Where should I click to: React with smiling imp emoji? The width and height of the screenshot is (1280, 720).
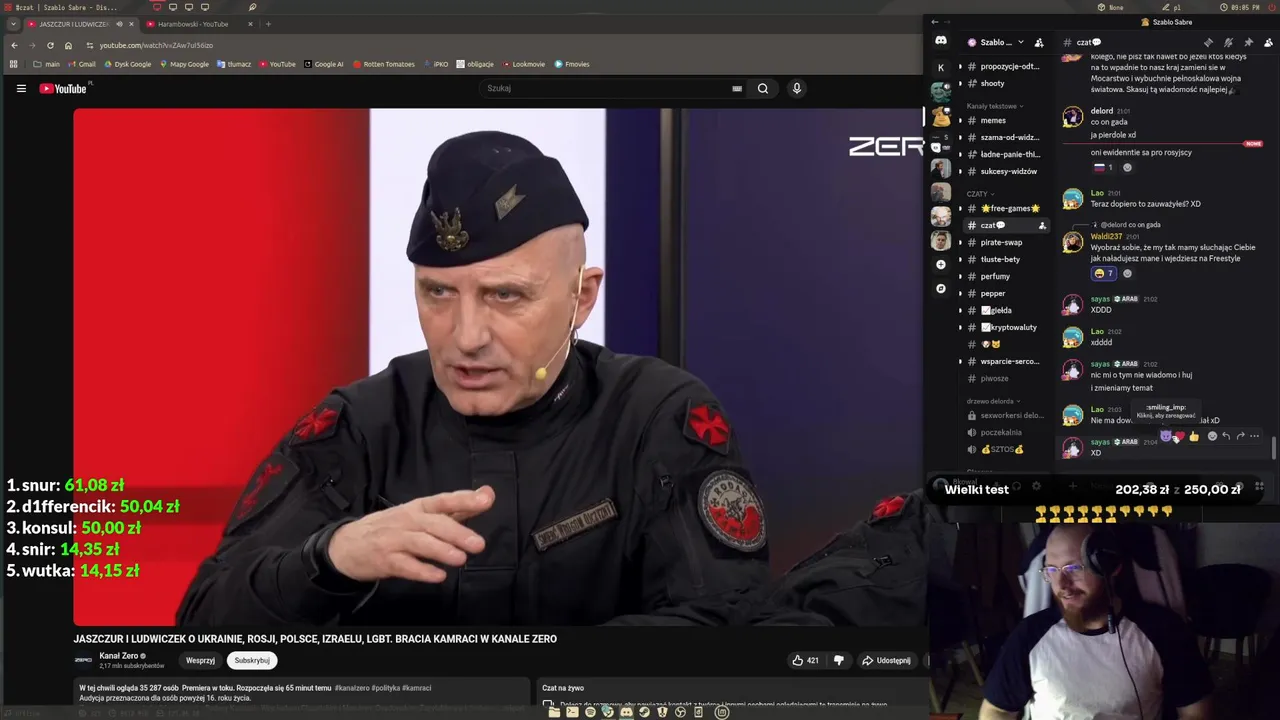tap(1166, 436)
